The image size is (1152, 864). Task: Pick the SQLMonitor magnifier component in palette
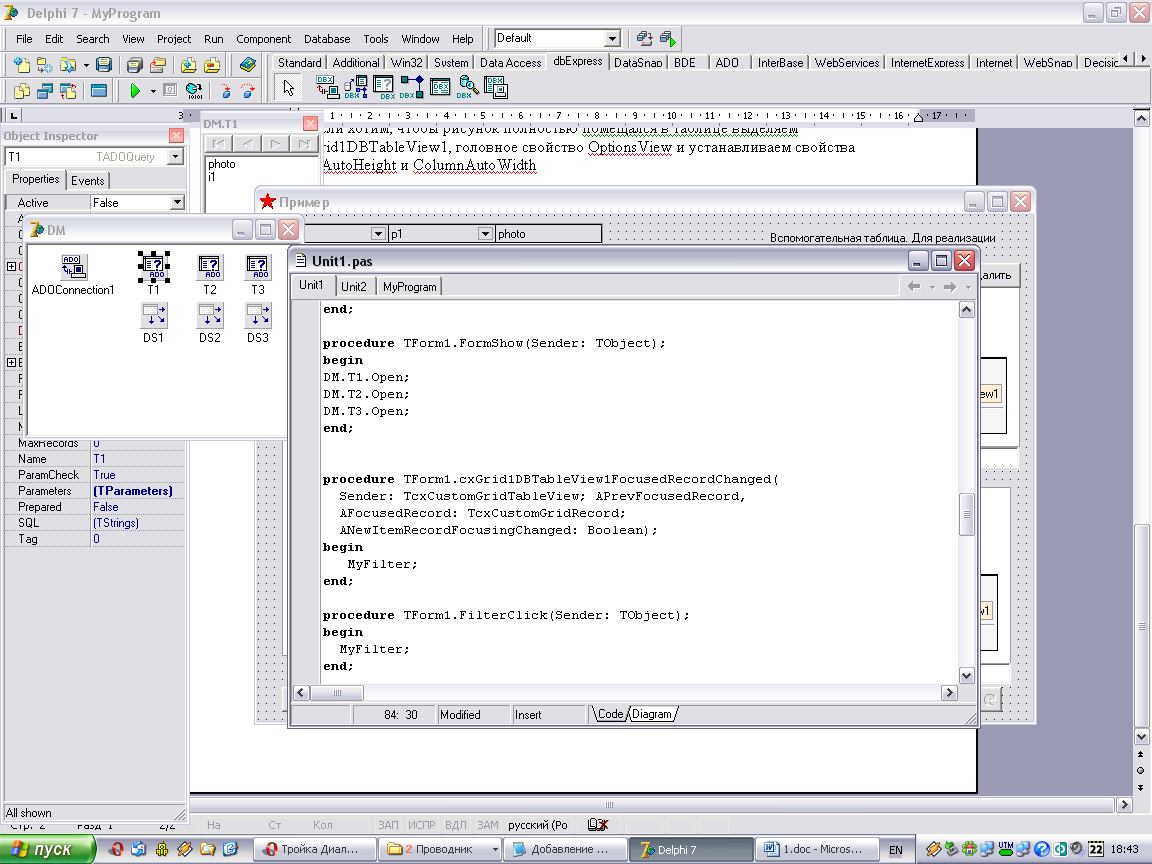pyautogui.click(x=468, y=87)
